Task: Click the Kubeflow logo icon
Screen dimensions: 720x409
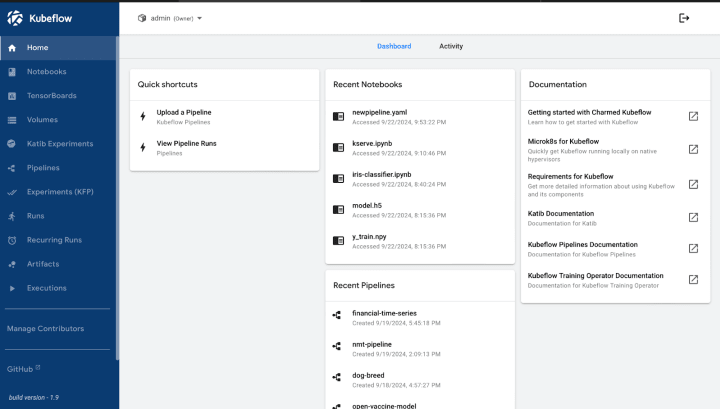Action: (x=15, y=18)
